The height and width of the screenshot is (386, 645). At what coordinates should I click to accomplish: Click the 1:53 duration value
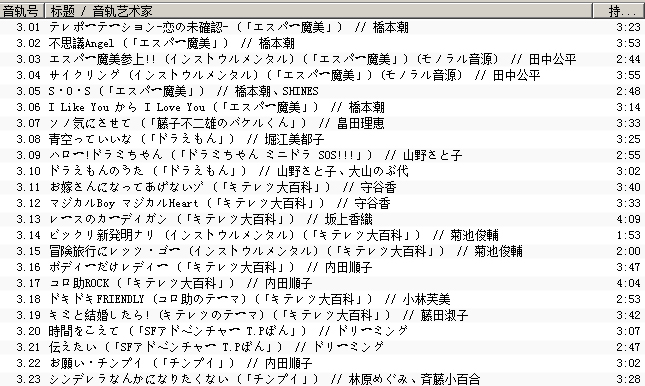tap(628, 235)
